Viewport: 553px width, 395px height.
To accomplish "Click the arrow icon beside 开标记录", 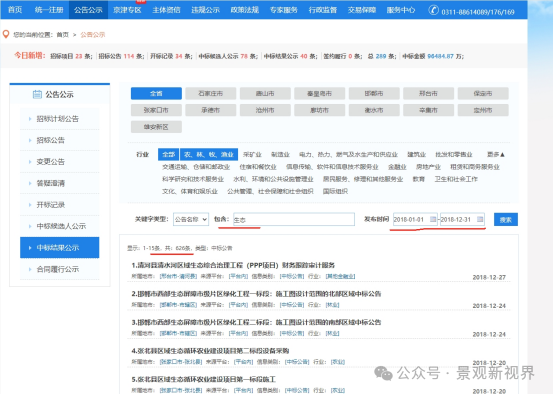I will [30, 205].
